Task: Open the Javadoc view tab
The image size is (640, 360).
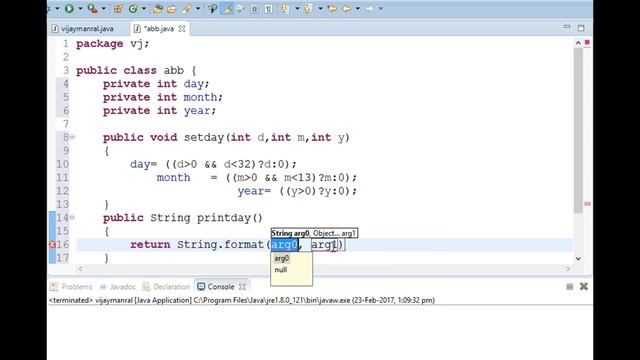Action: tap(118, 287)
